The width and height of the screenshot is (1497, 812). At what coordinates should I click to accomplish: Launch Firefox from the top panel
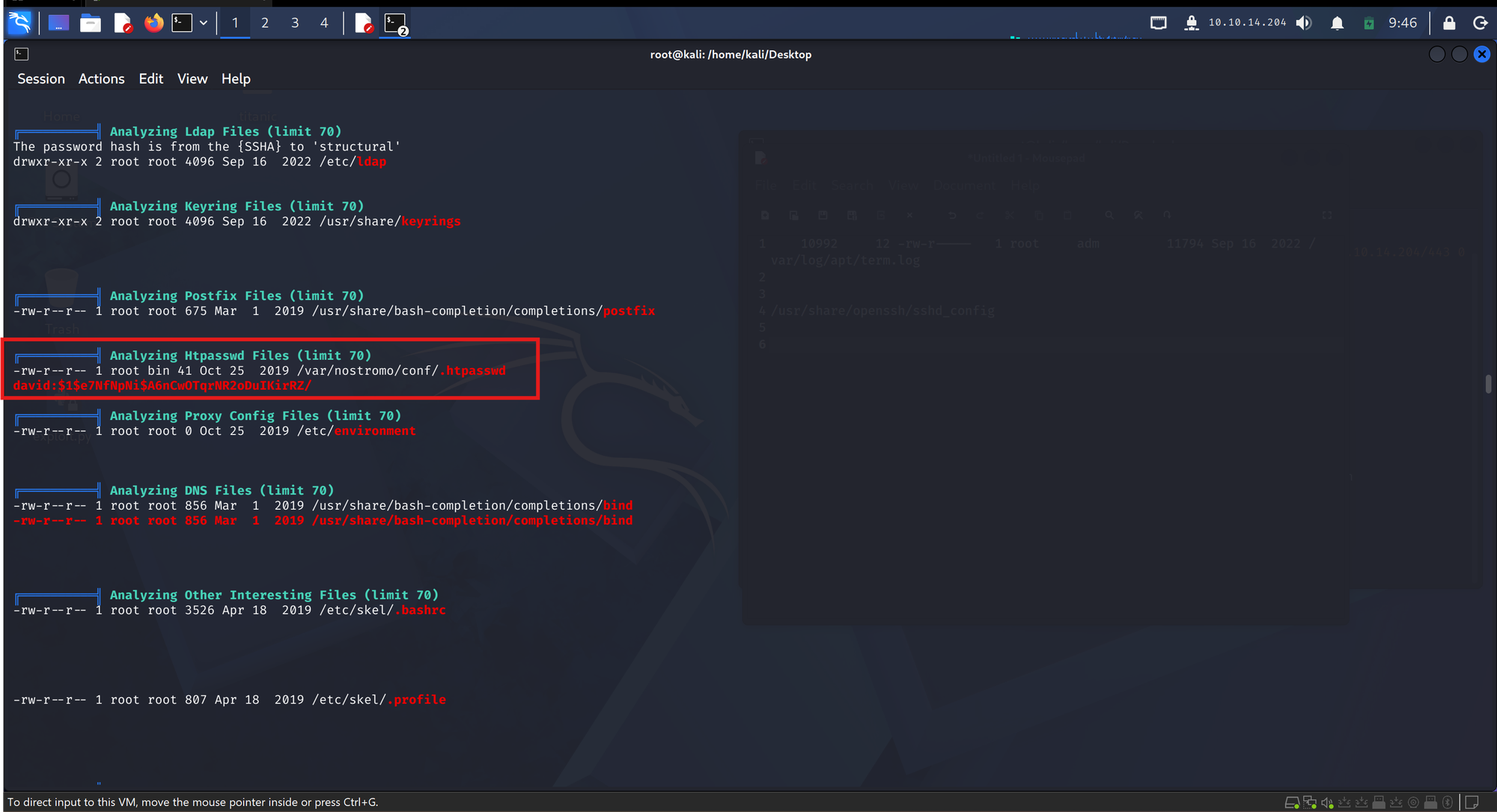coord(154,23)
